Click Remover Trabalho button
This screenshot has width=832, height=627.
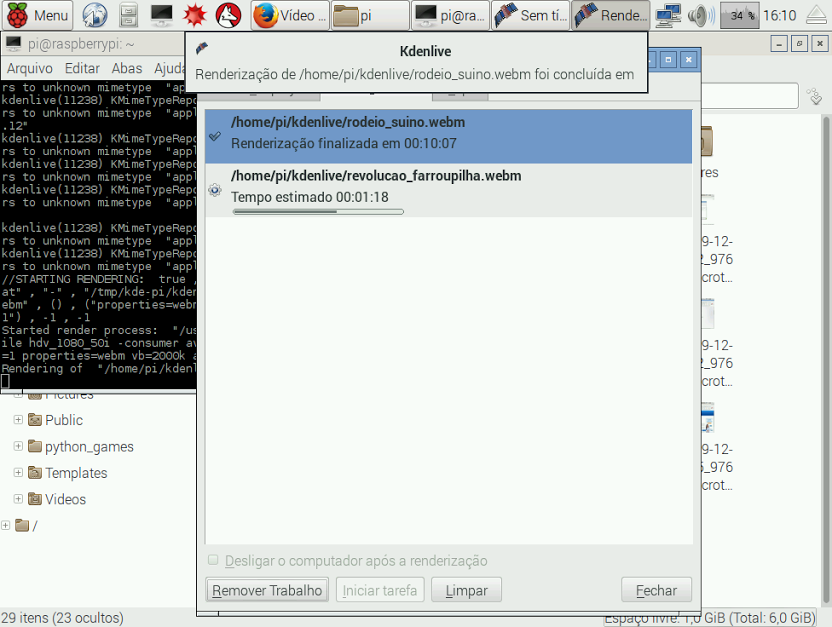(267, 590)
